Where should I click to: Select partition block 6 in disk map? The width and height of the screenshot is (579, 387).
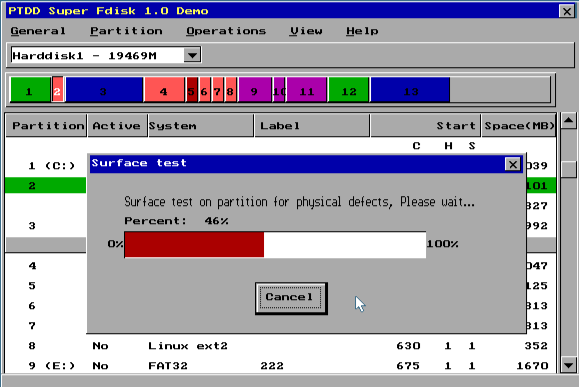pyautogui.click(x=205, y=90)
